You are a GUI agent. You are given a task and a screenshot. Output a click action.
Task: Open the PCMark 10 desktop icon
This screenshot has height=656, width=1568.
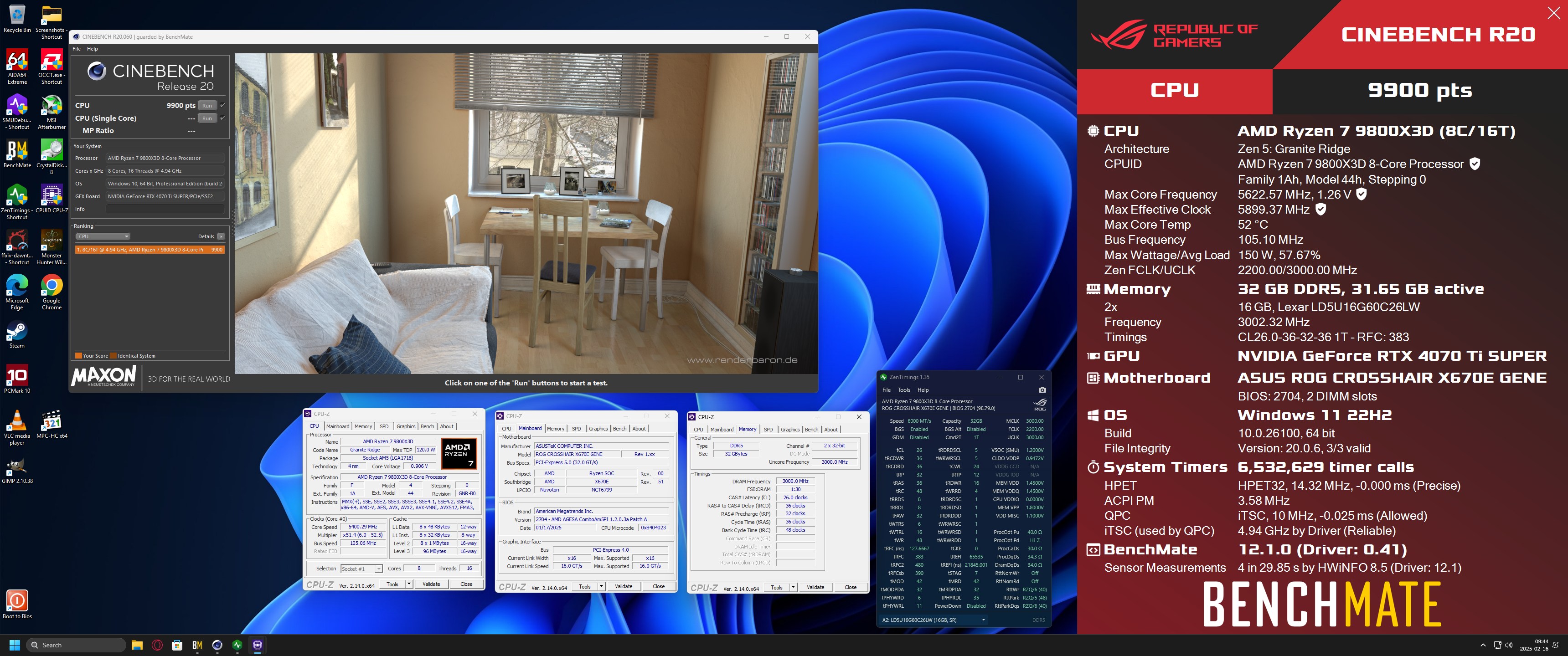tap(17, 379)
